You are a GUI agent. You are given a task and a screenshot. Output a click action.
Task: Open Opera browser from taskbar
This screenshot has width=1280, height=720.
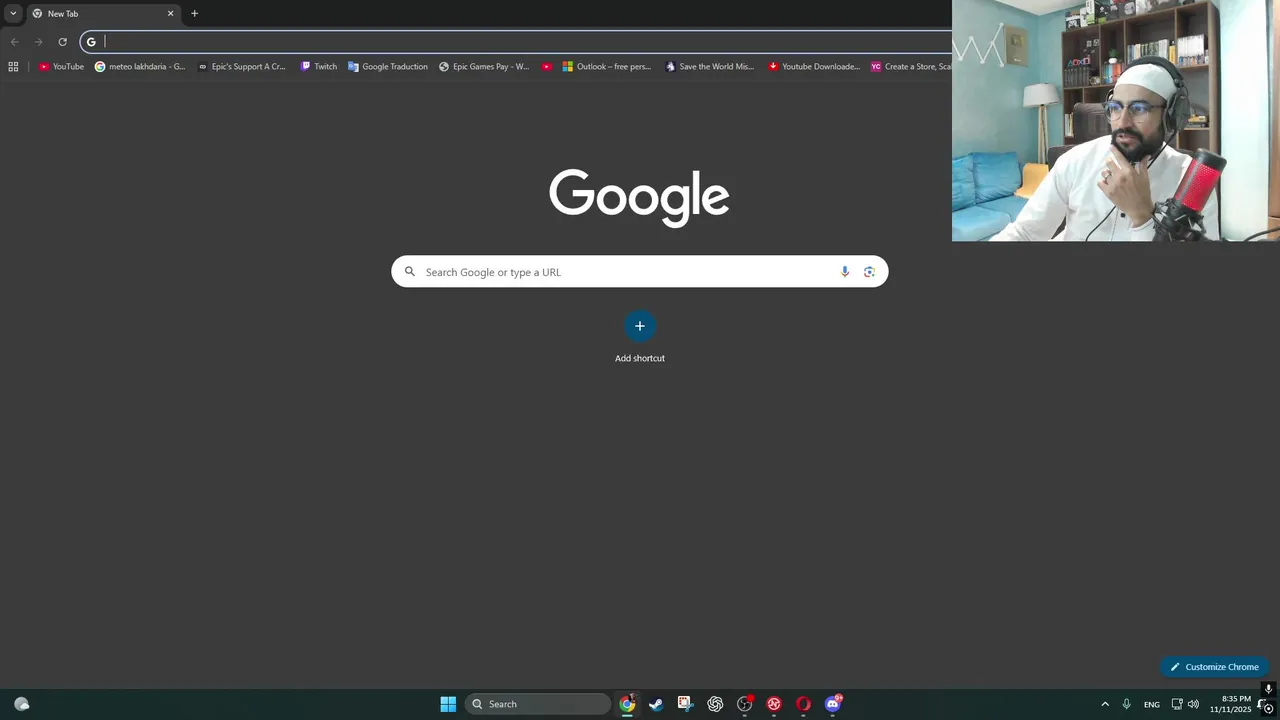point(803,704)
